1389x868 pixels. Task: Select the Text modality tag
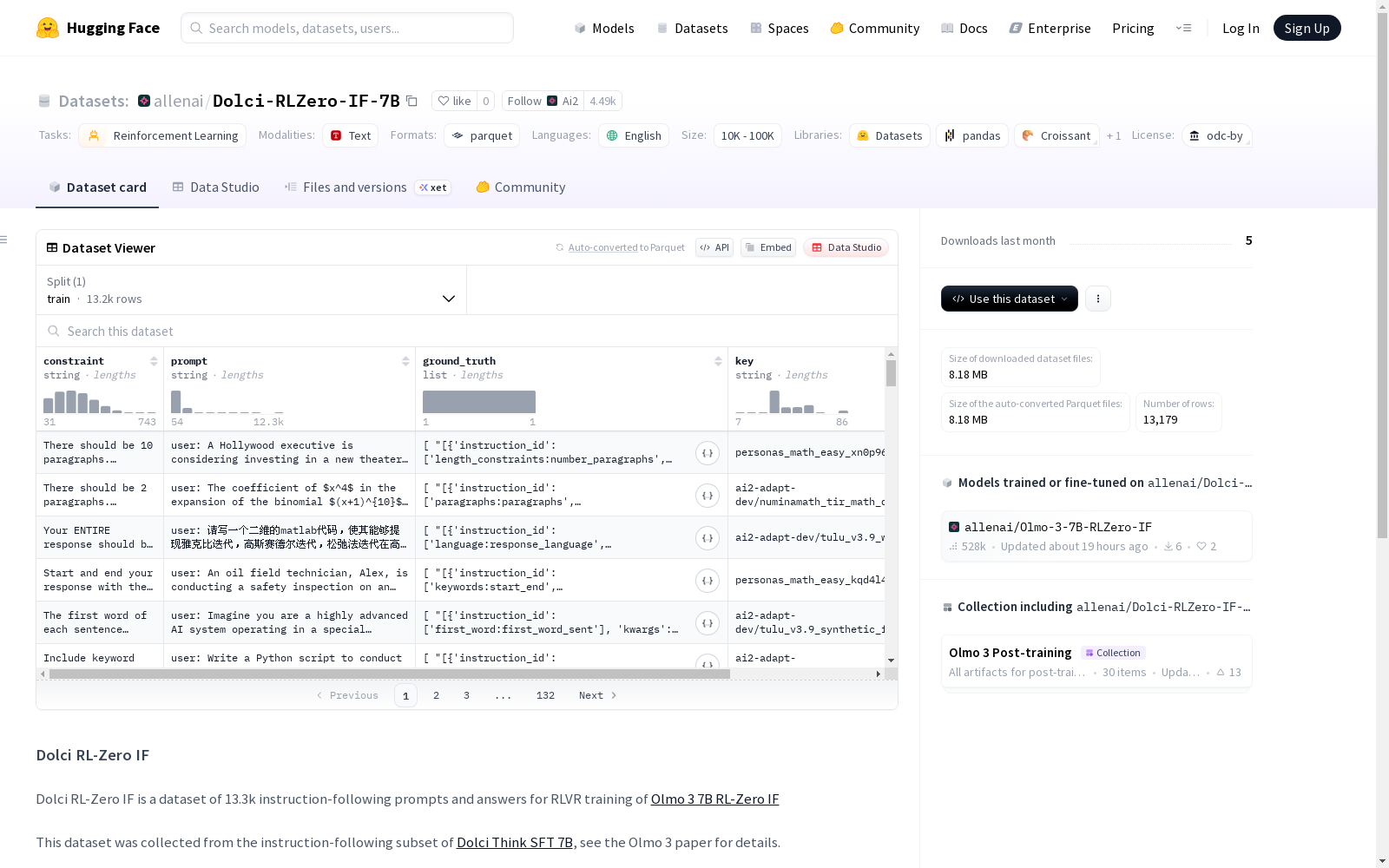351,135
